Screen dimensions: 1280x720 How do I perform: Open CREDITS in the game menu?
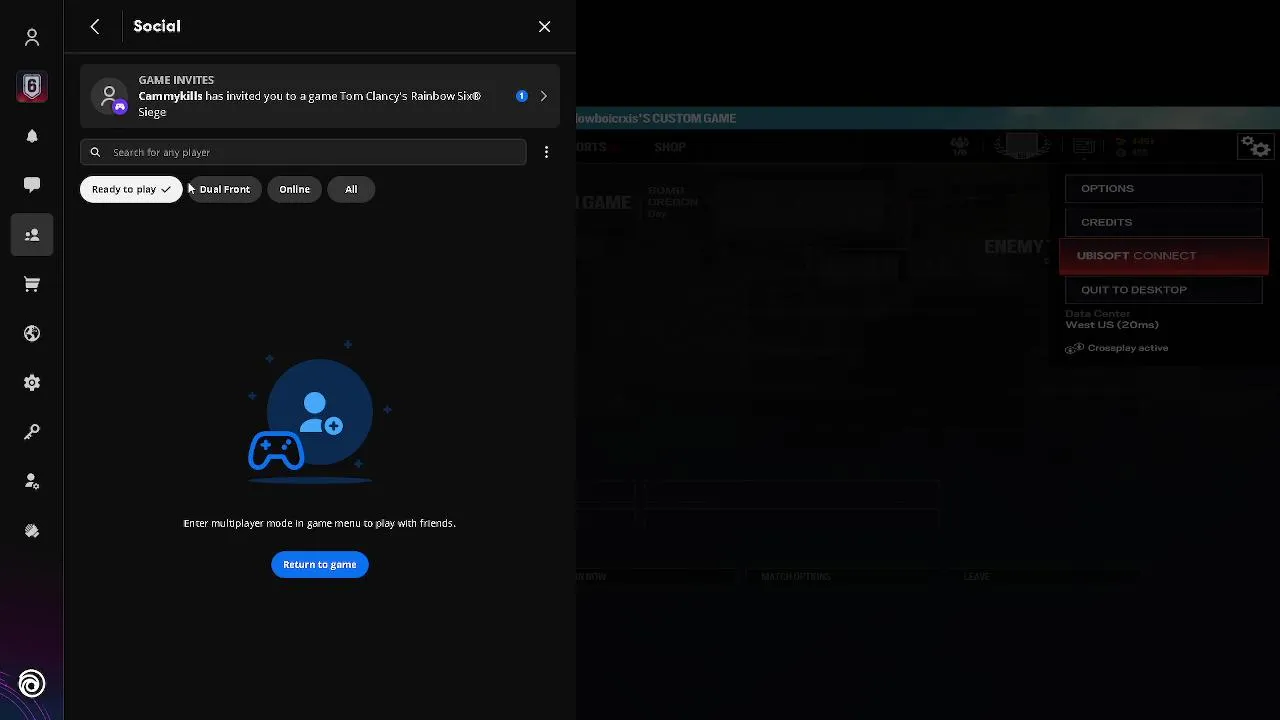(1163, 222)
